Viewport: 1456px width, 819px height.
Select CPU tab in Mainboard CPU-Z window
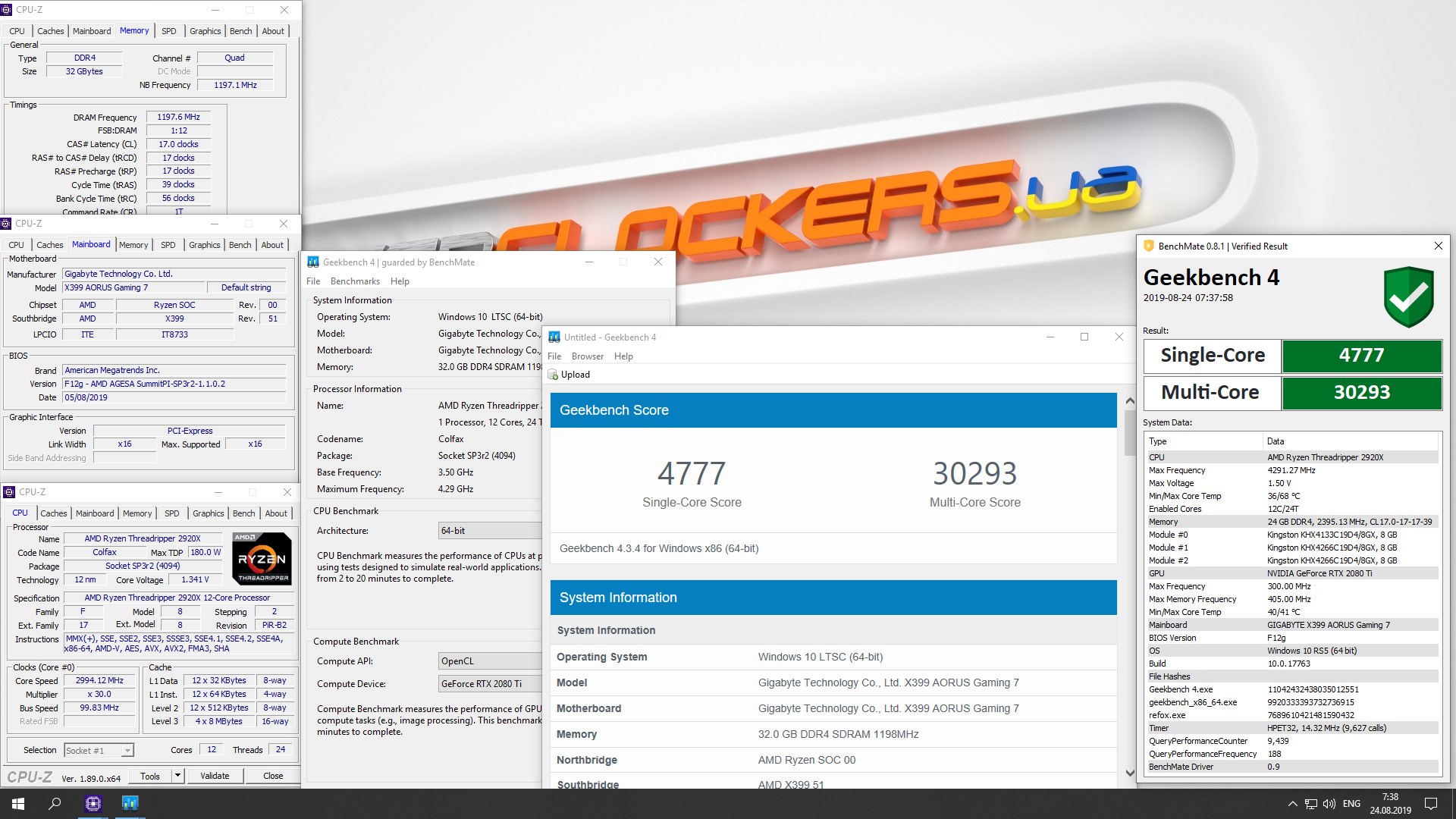[x=16, y=245]
